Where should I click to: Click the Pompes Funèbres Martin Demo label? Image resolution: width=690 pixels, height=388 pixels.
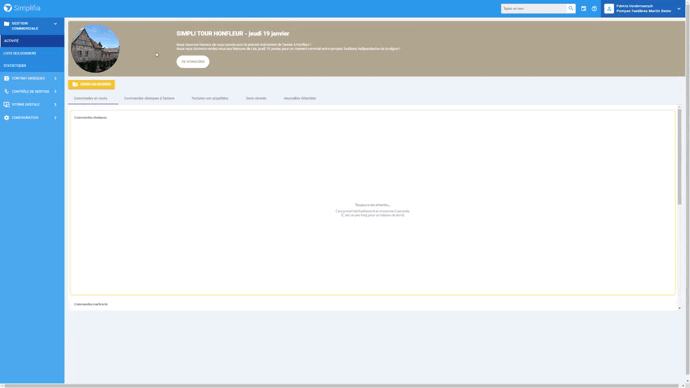tap(643, 11)
